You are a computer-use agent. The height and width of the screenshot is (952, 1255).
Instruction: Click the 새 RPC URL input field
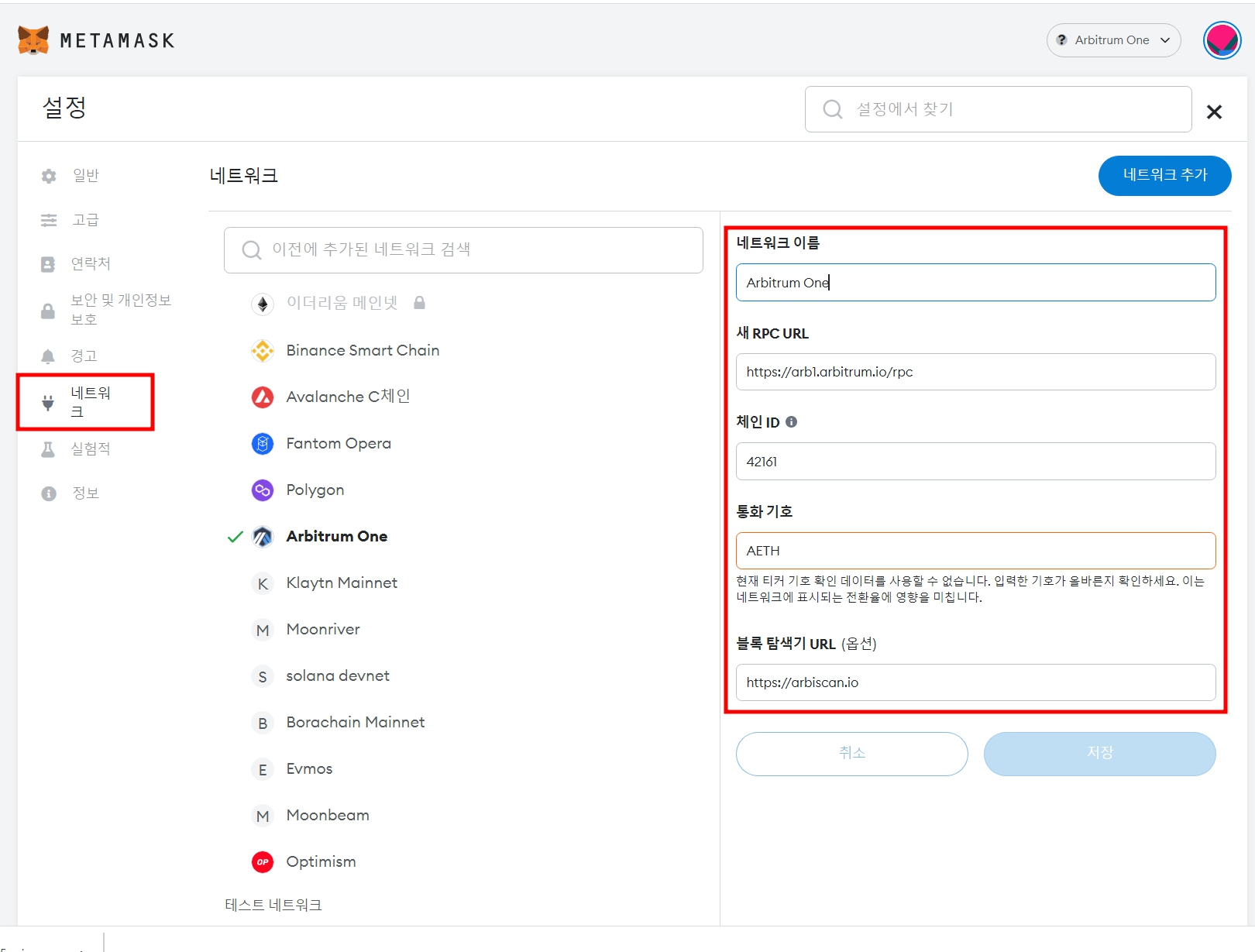pos(975,372)
